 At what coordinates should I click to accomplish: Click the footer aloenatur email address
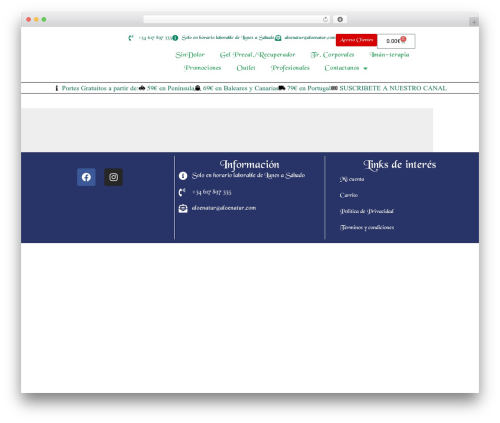click(224, 208)
